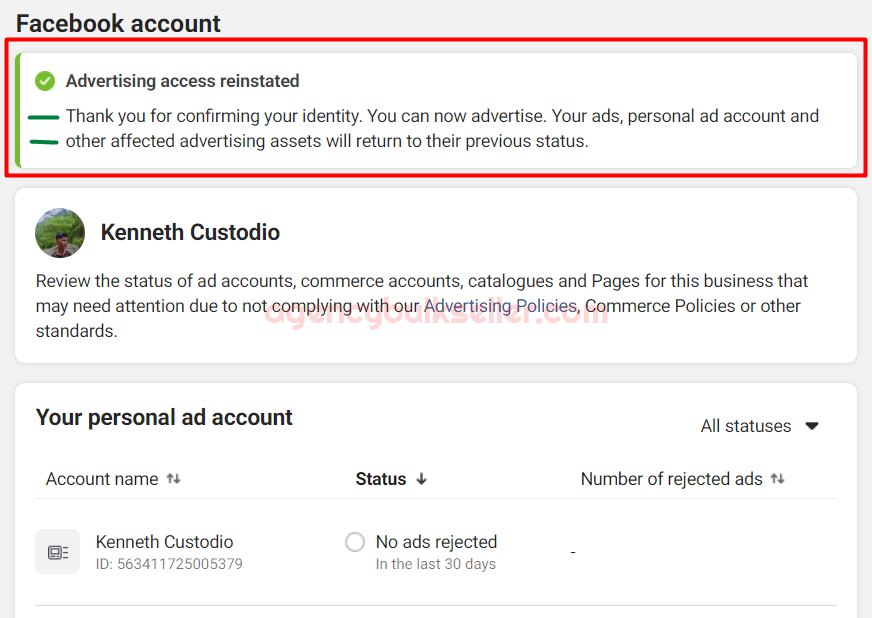Viewport: 872px width, 618px height.
Task: Click Kenneth Custodio's profile picture
Action: (60, 232)
